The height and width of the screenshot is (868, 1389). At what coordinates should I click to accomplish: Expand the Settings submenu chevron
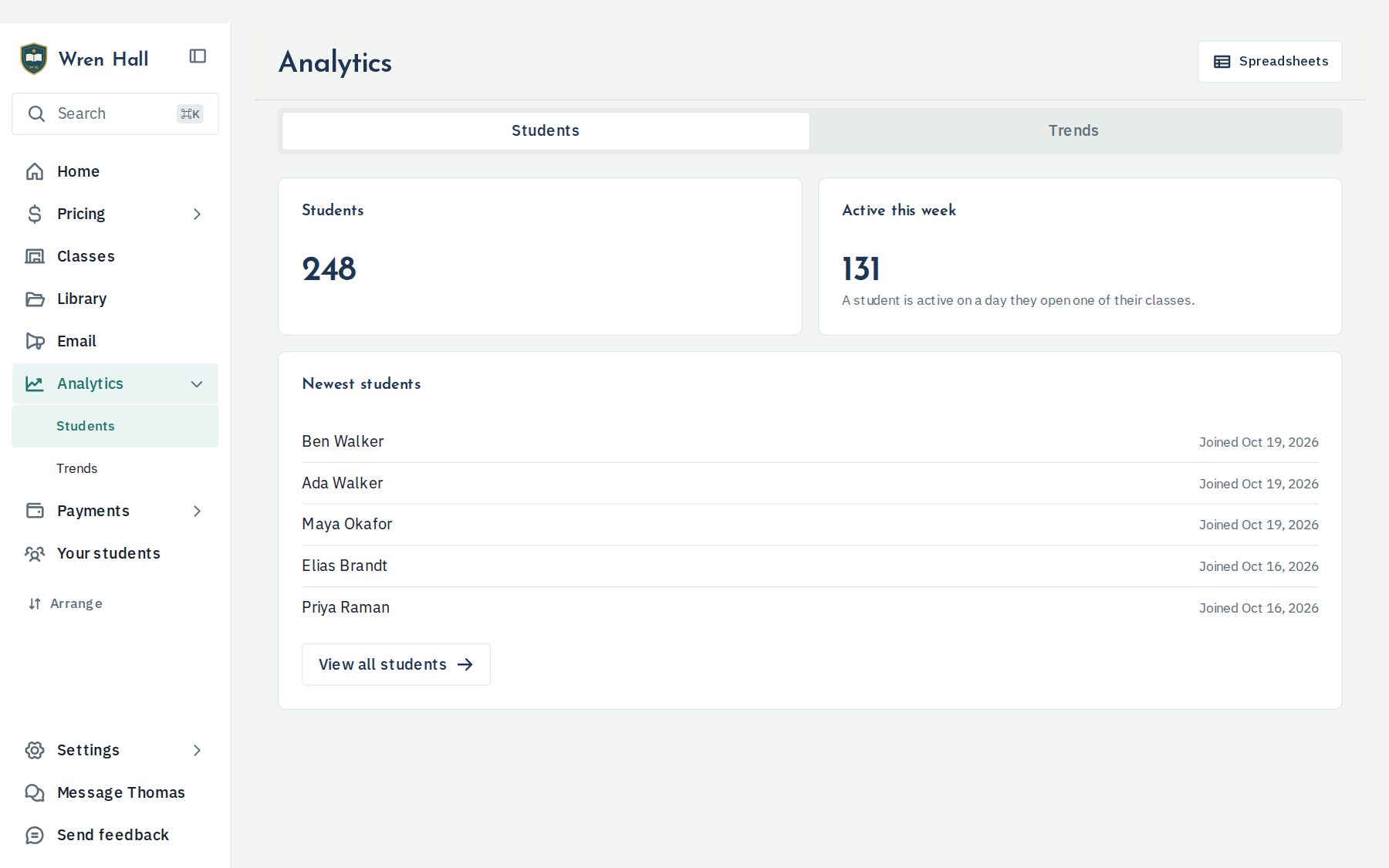coord(197,750)
